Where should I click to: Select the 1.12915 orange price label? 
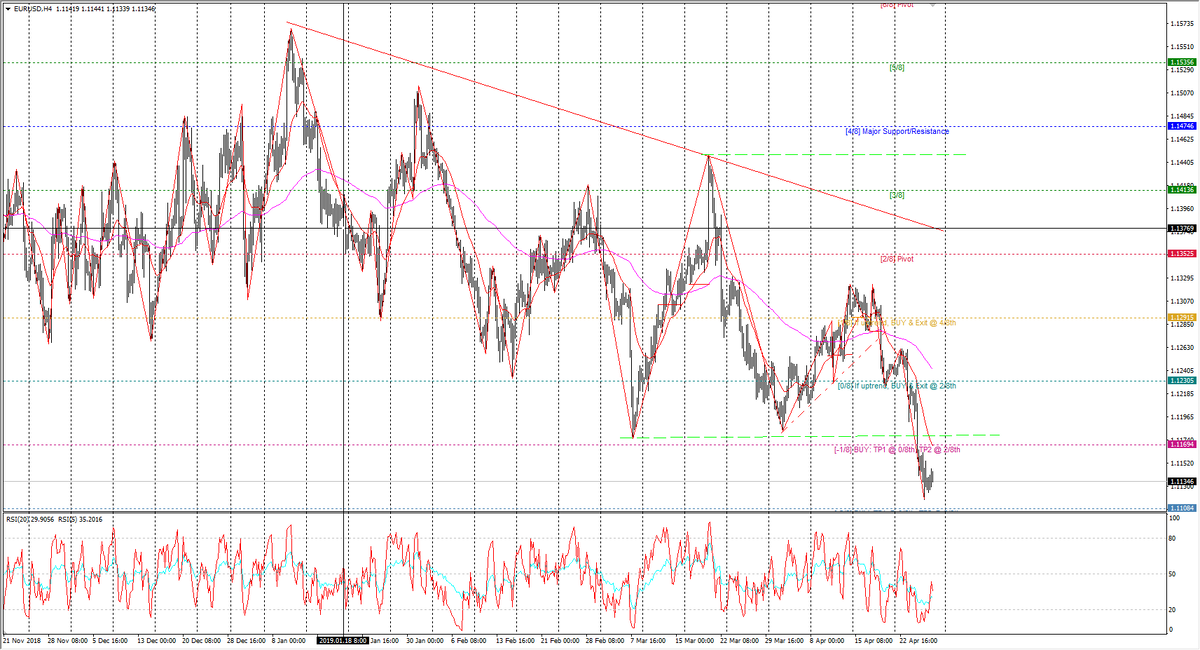(x=1181, y=317)
